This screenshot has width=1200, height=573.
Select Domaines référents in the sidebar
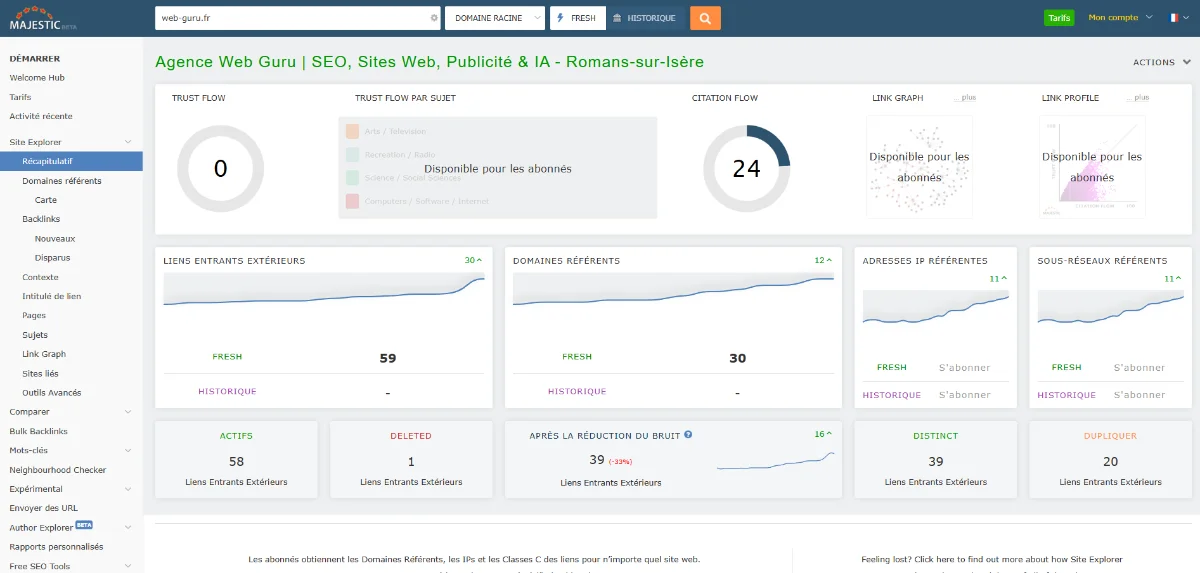(x=61, y=181)
